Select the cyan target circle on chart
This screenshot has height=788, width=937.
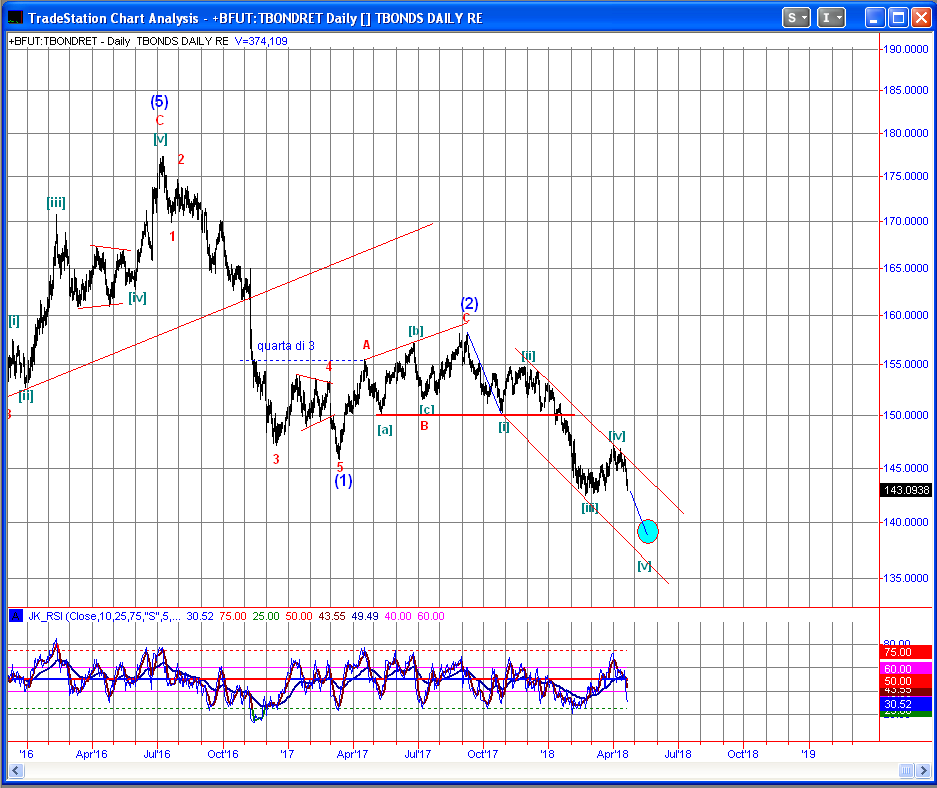(x=648, y=531)
